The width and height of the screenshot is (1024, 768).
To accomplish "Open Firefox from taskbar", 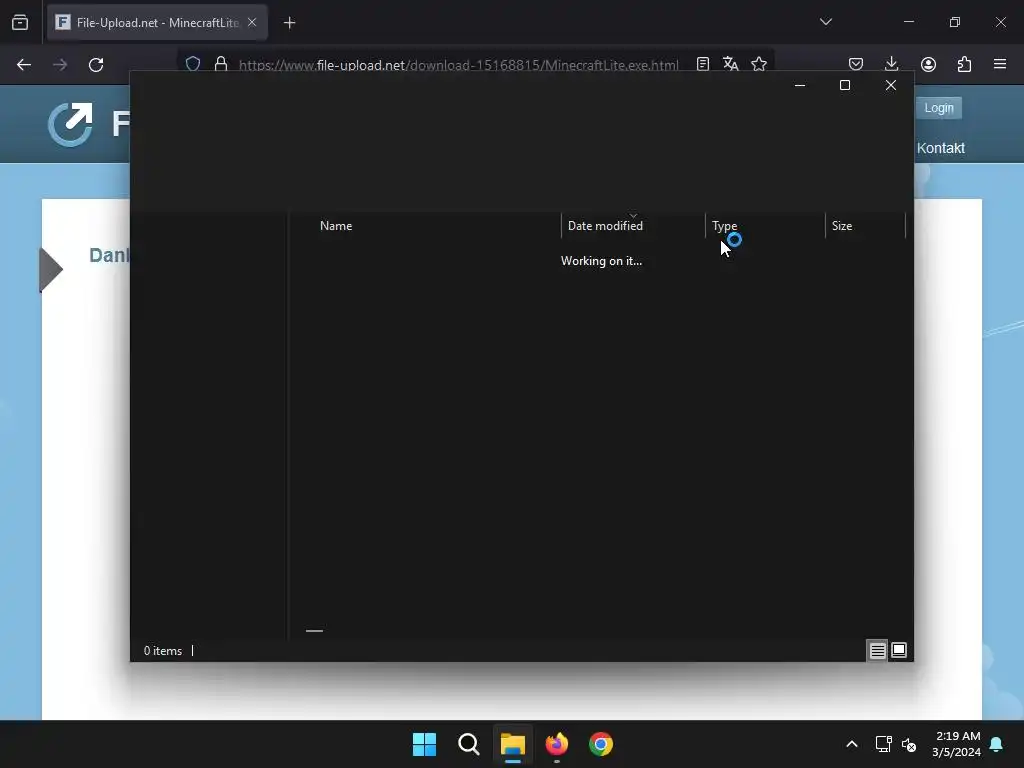I will click(x=557, y=744).
